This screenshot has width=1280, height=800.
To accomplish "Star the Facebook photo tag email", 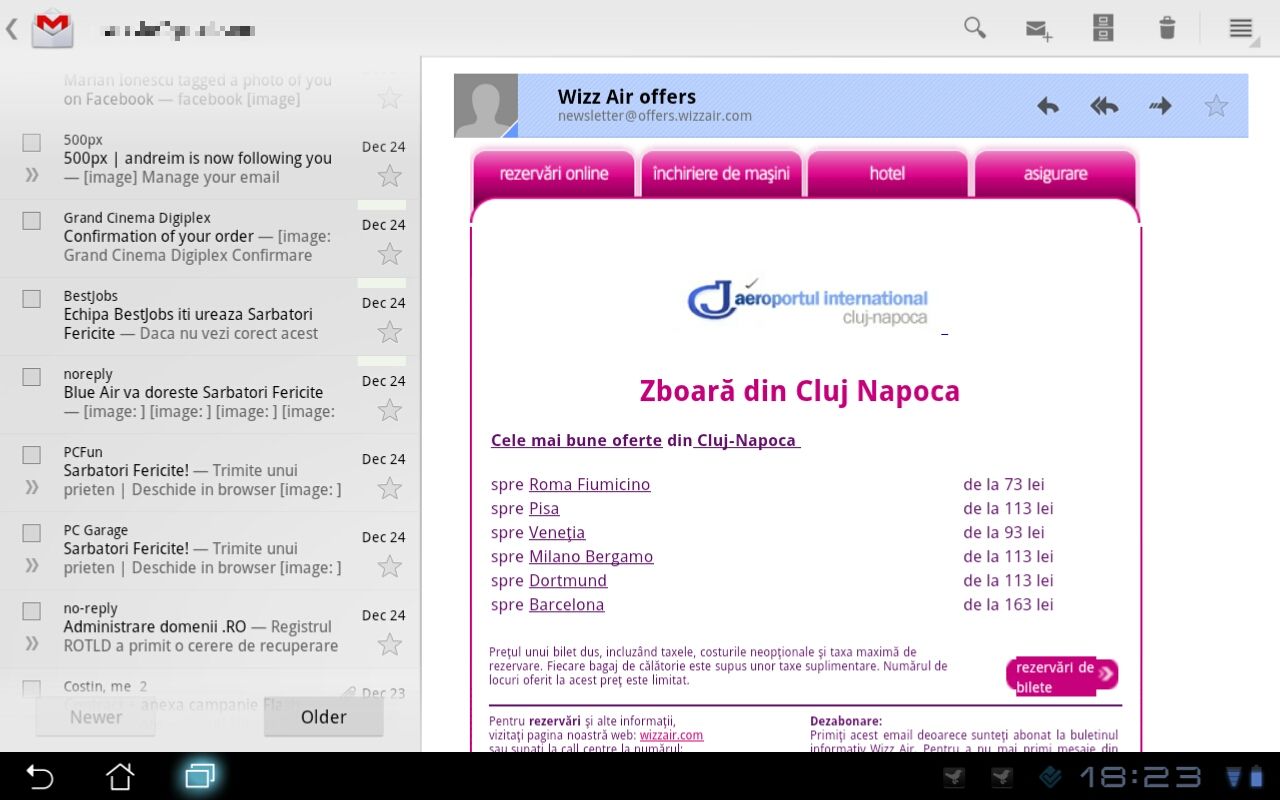I will [389, 98].
